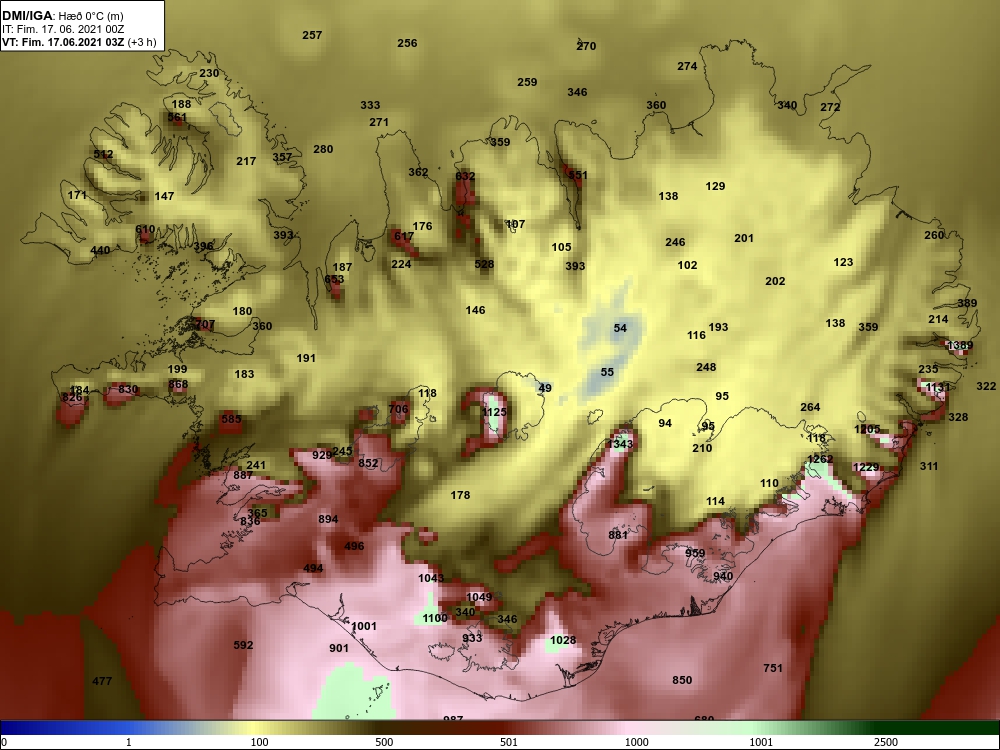Click the map value '617'
The height and width of the screenshot is (750, 1000).
click(404, 236)
